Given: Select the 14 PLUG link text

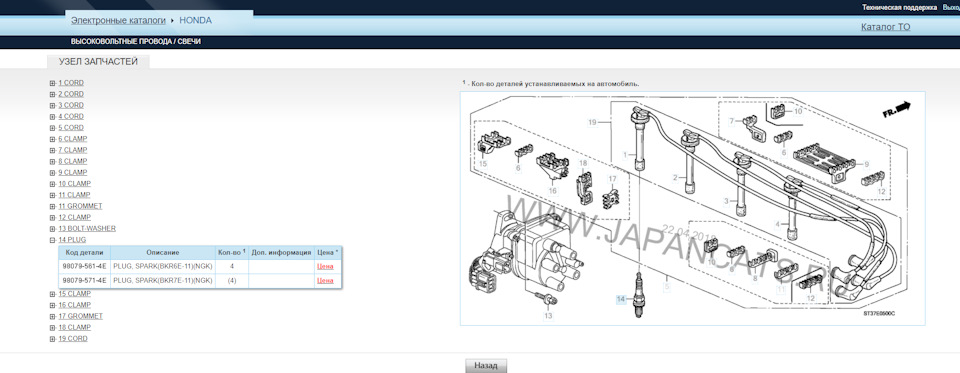Looking at the screenshot, I should pyautogui.click(x=72, y=239).
